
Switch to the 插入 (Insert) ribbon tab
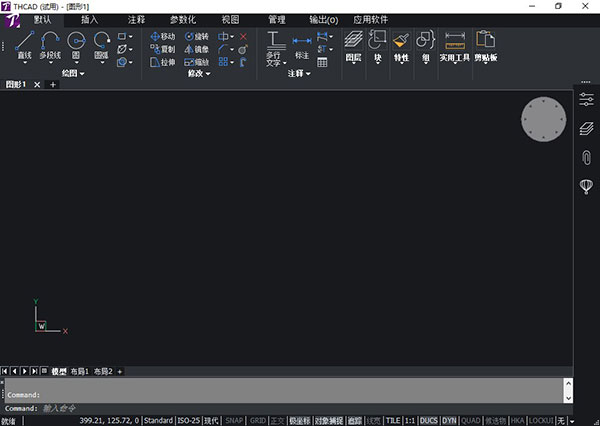[x=90, y=19]
